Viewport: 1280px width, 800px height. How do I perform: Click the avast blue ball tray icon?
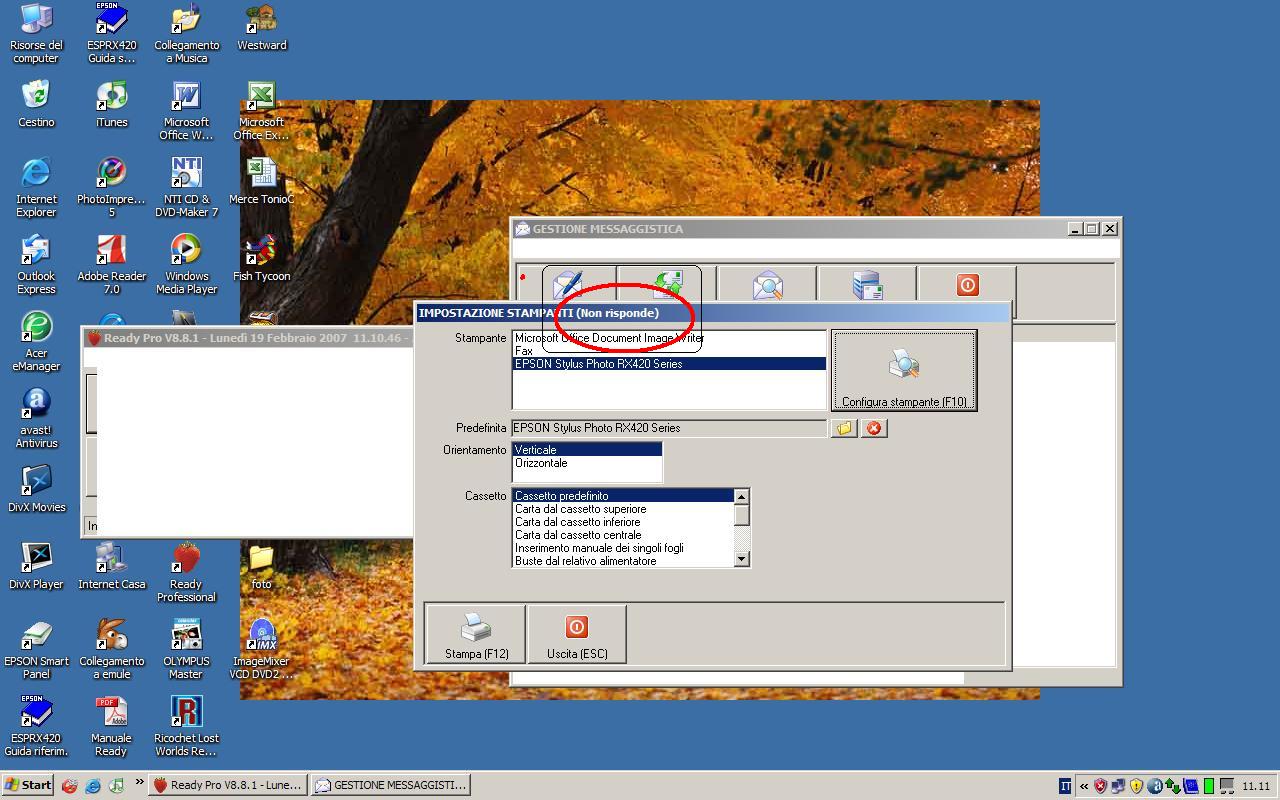(1154, 786)
